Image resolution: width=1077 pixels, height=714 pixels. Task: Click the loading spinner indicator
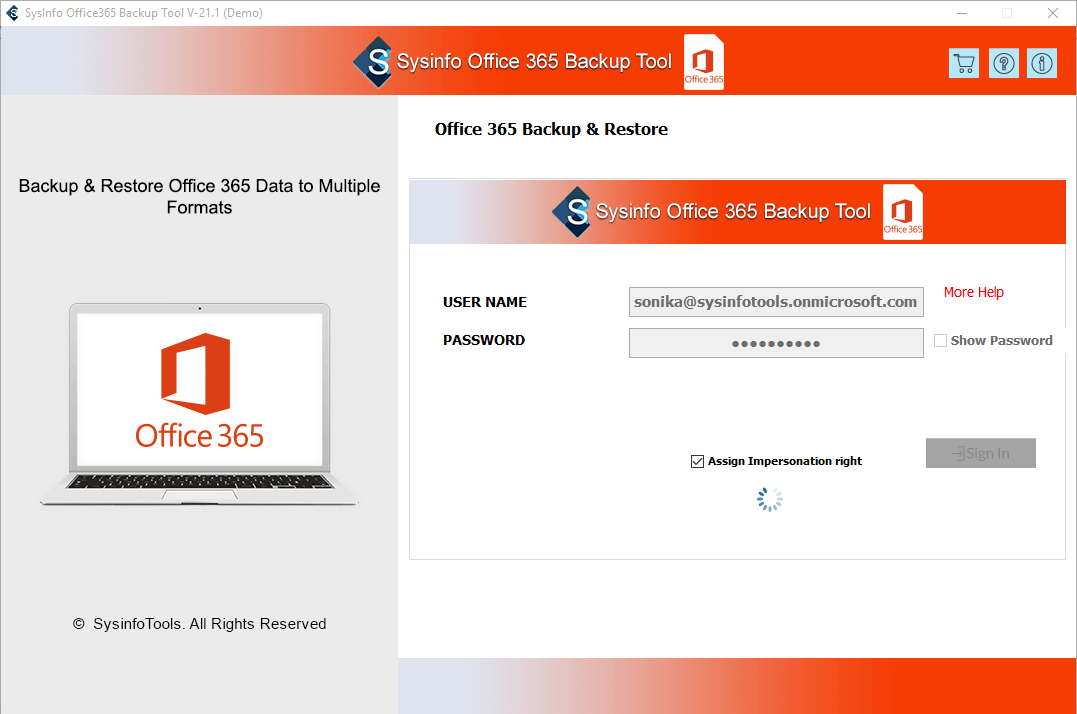[x=769, y=499]
